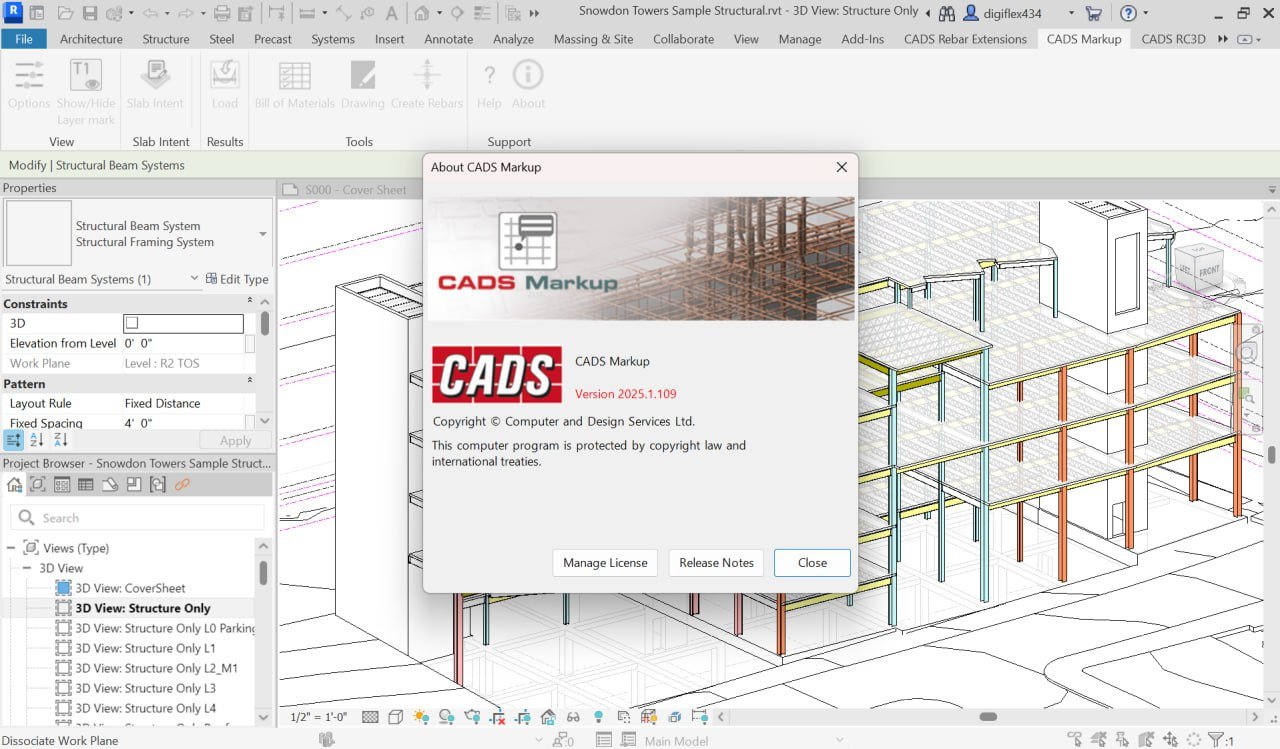Screen dimensions: 1280x749
Task: Toggle the Detail Level icon in view bar
Action: pyautogui.click(x=370, y=717)
